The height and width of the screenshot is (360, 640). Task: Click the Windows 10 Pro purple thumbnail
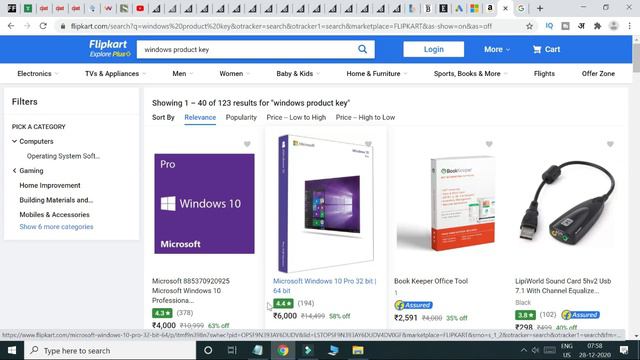click(204, 204)
